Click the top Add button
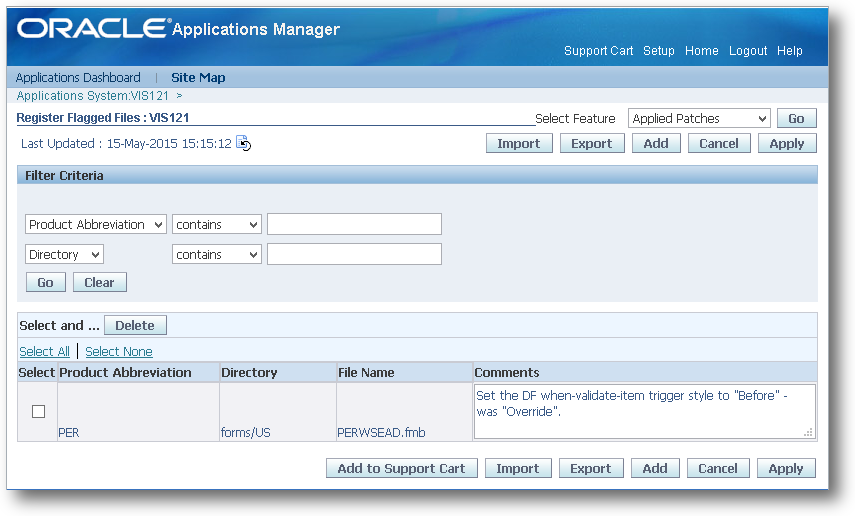855x516 pixels. pyautogui.click(x=656, y=143)
